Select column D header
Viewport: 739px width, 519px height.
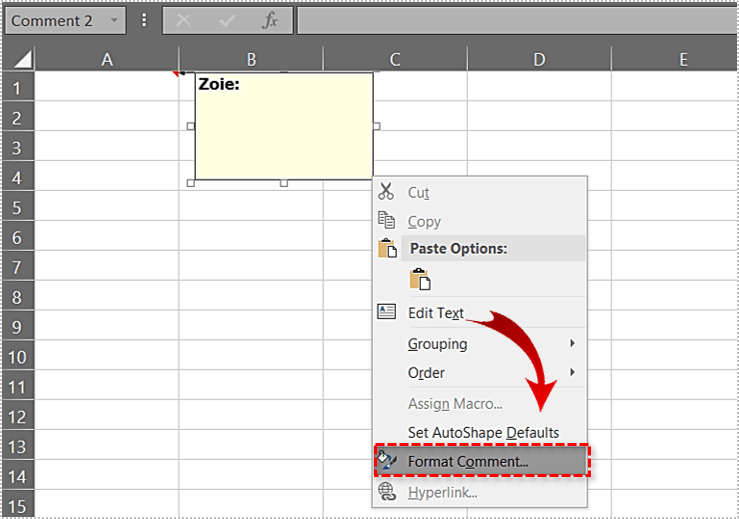coord(539,60)
